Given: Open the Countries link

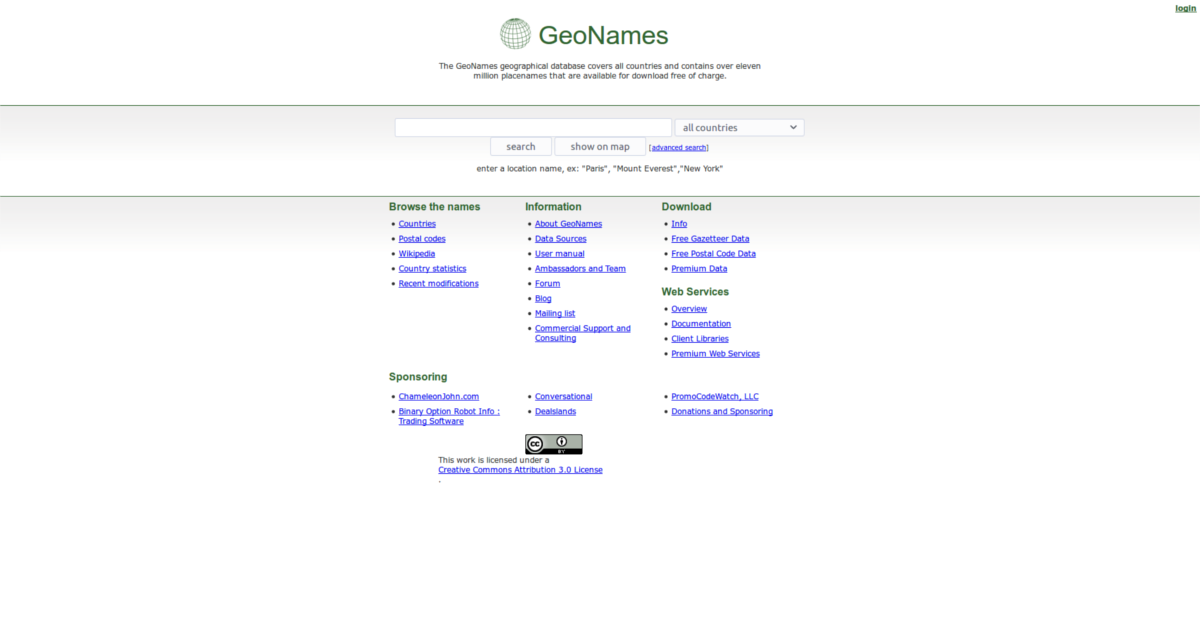Looking at the screenshot, I should click(x=417, y=224).
